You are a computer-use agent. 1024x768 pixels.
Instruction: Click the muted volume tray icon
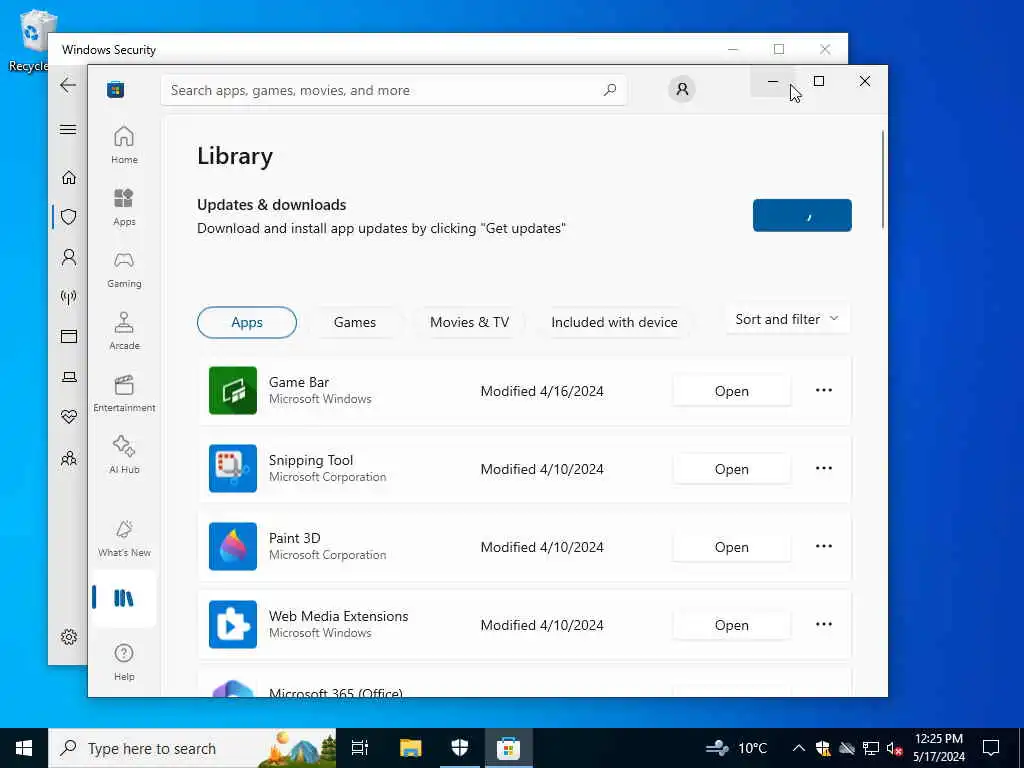pyautogui.click(x=894, y=748)
